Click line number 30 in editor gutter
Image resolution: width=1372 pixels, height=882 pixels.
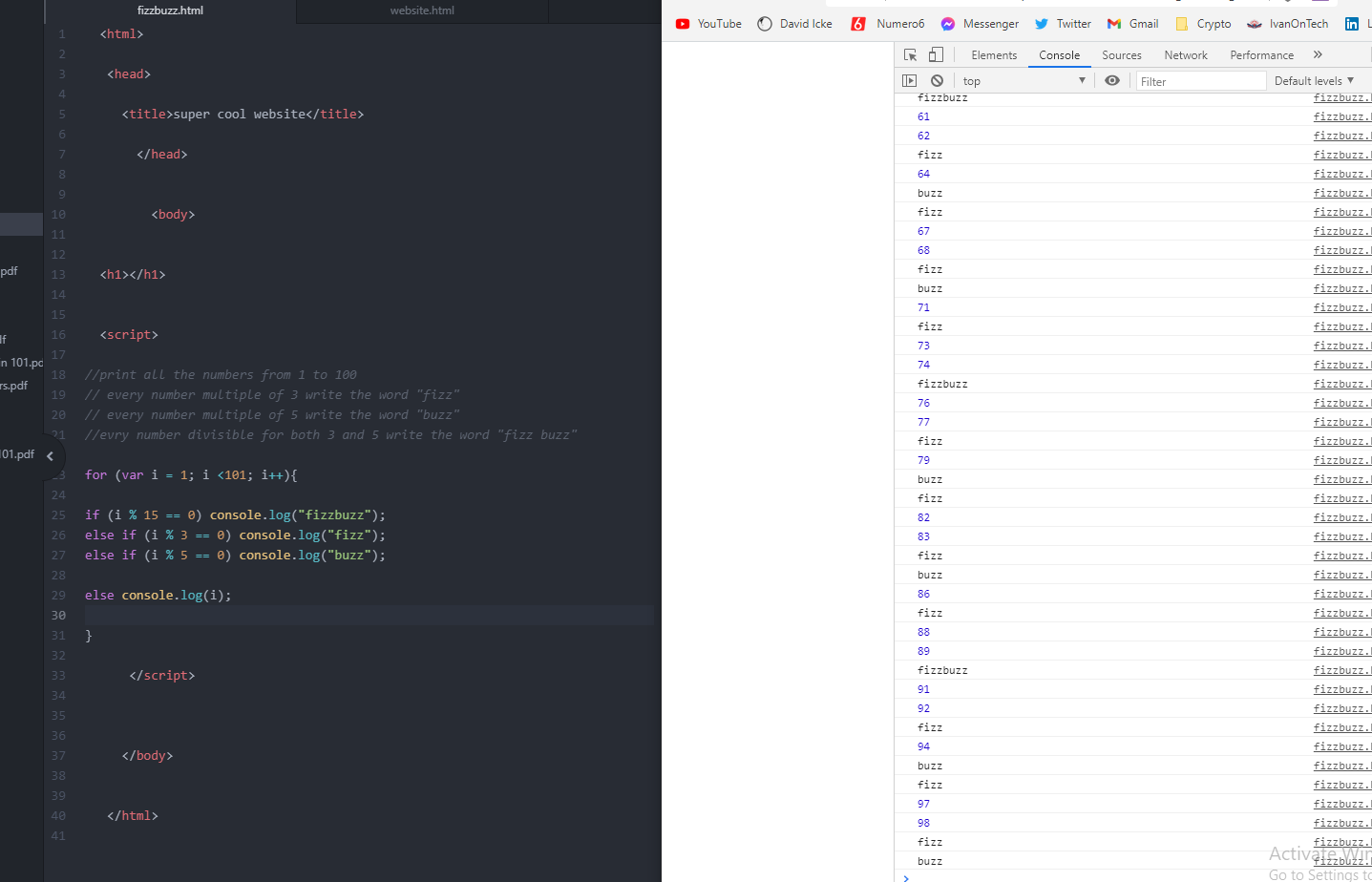point(58,616)
